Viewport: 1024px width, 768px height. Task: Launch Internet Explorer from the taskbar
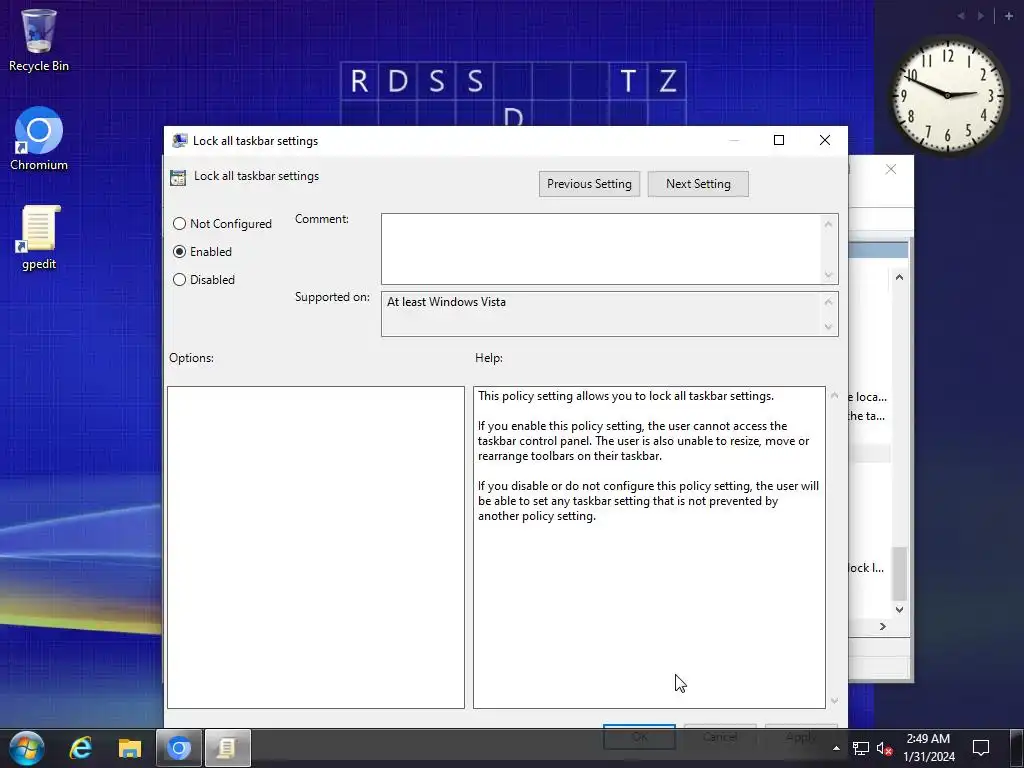(x=80, y=748)
